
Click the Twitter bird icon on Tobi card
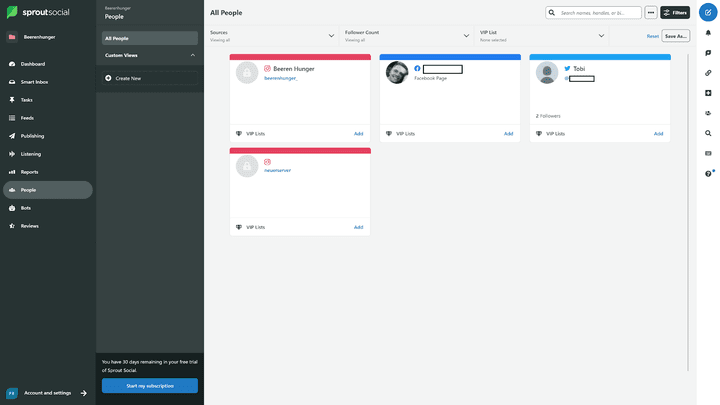(568, 68)
